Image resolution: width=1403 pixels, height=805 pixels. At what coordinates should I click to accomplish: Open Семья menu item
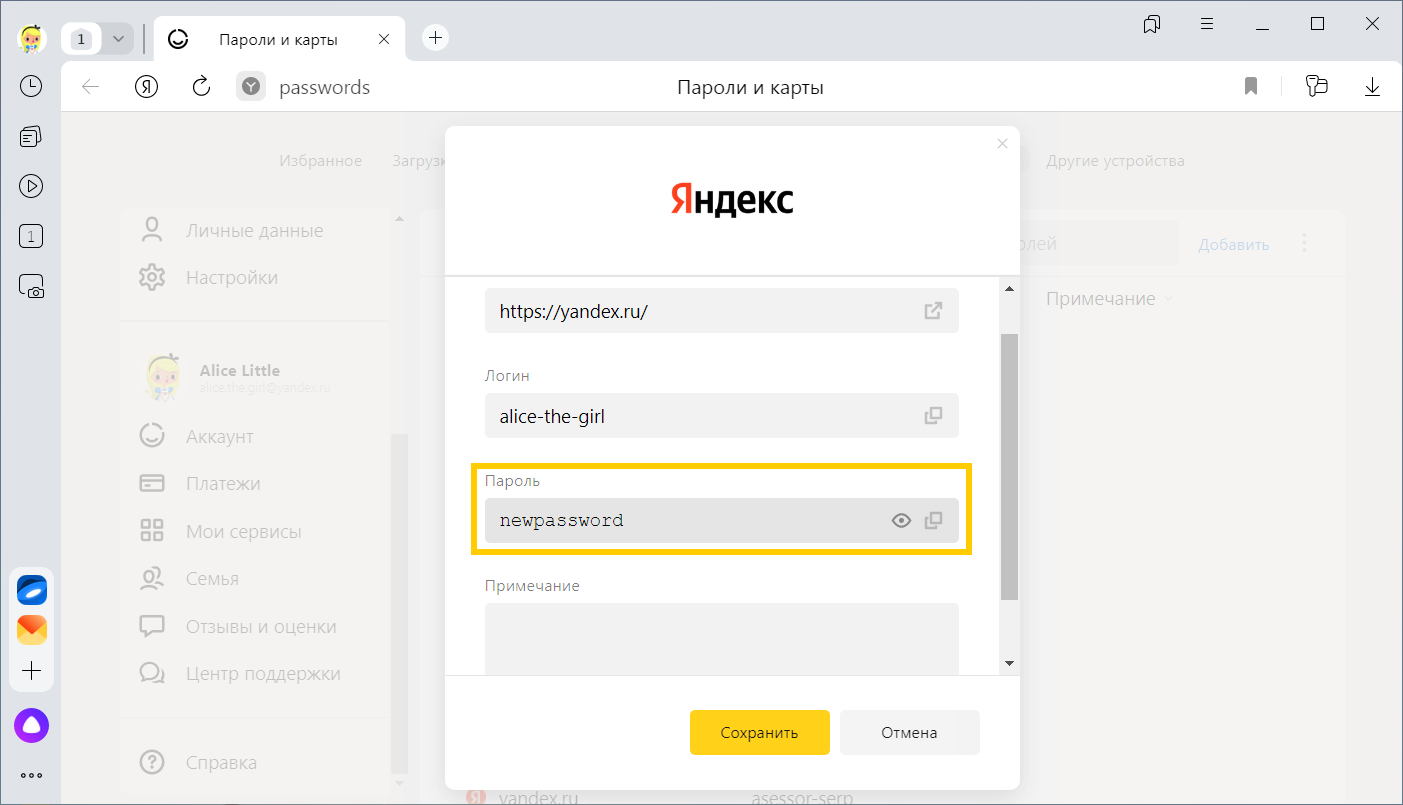[x=212, y=579]
